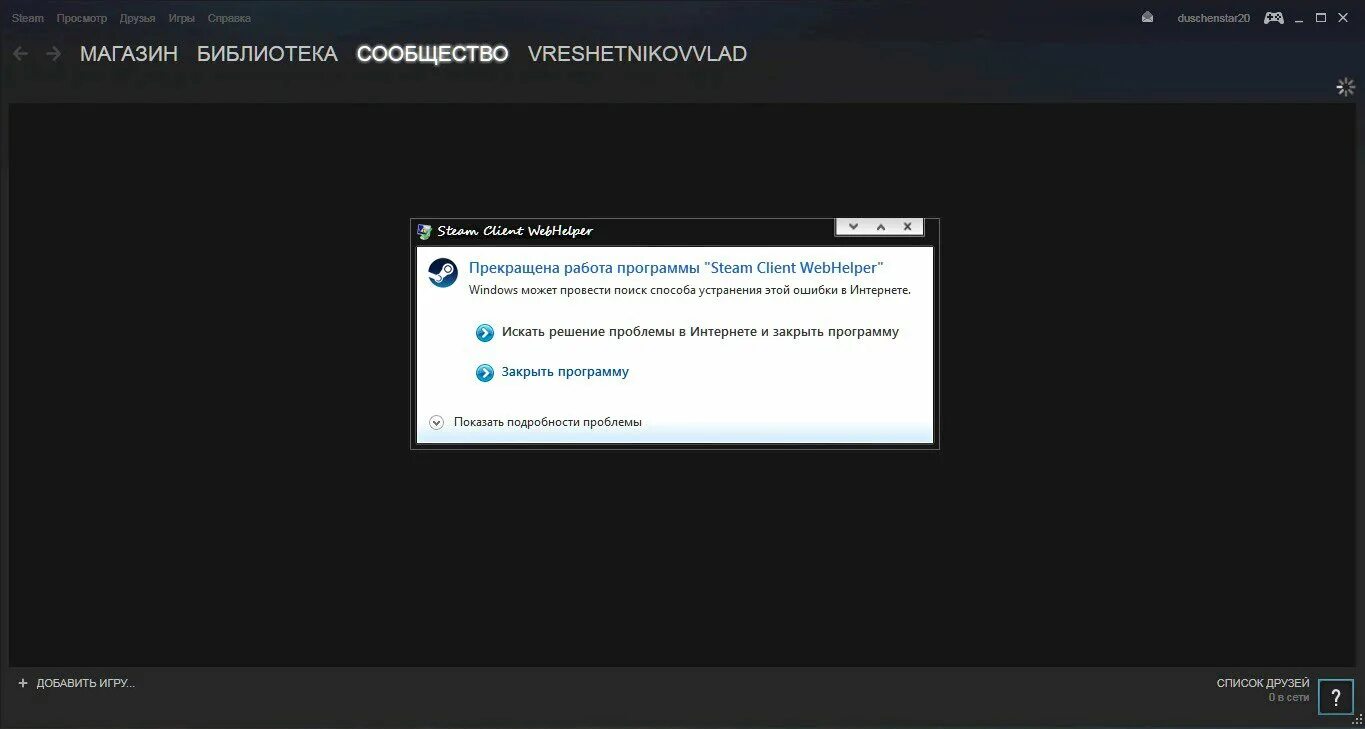Screen dimensions: 1365x729
Task: Click the dialog's down chevron button
Action: pyautogui.click(x=853, y=227)
